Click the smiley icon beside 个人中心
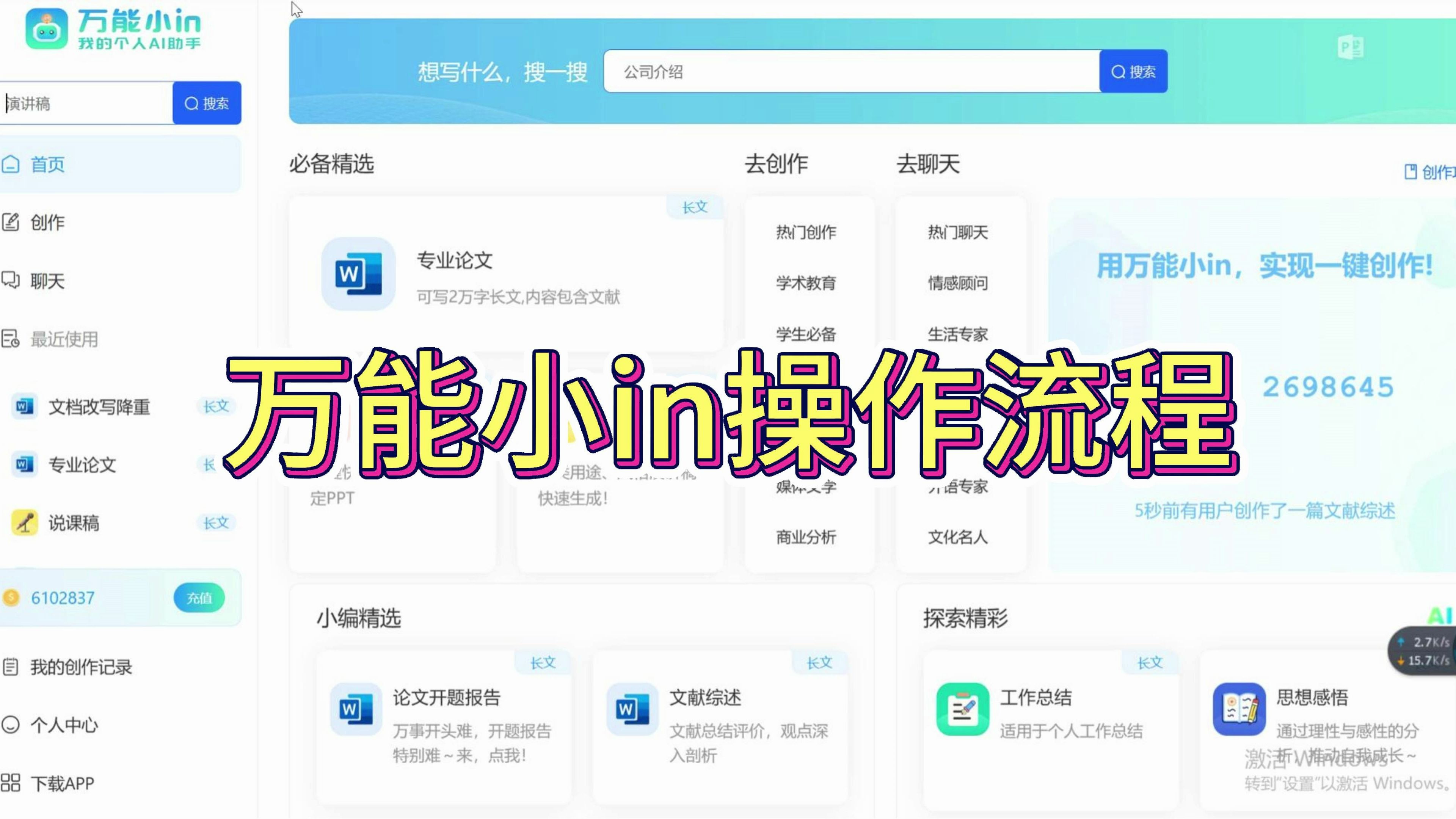Image resolution: width=1456 pixels, height=819 pixels. (10, 725)
